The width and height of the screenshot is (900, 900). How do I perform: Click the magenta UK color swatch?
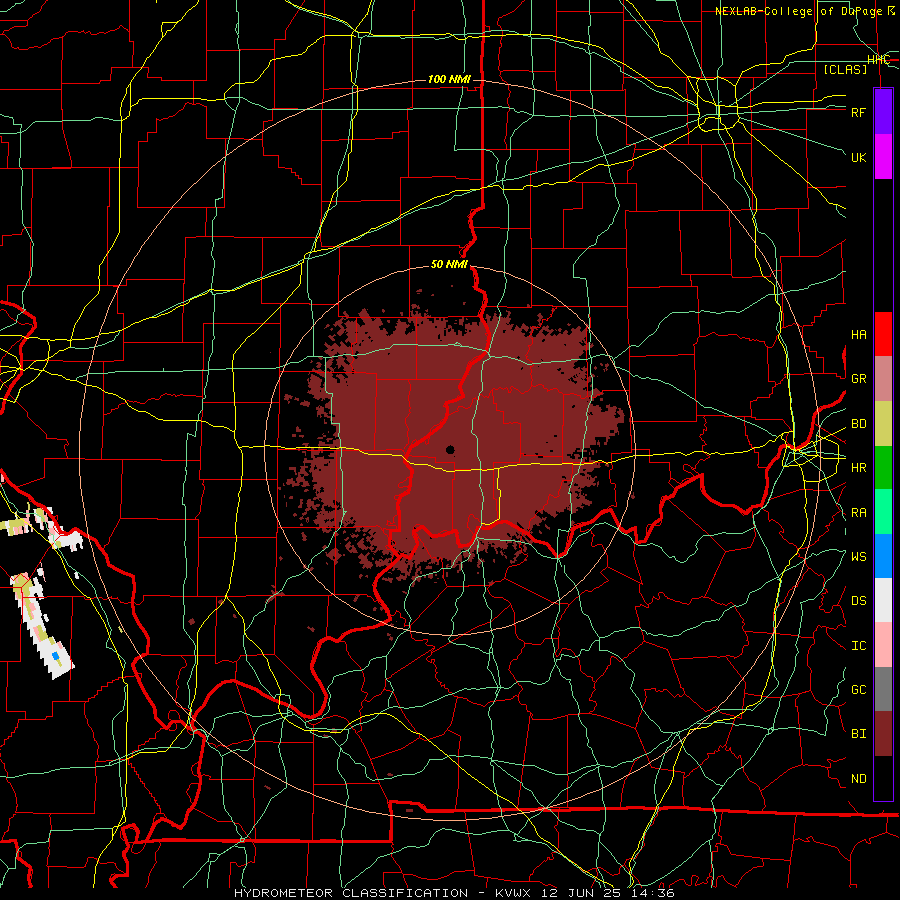[883, 157]
